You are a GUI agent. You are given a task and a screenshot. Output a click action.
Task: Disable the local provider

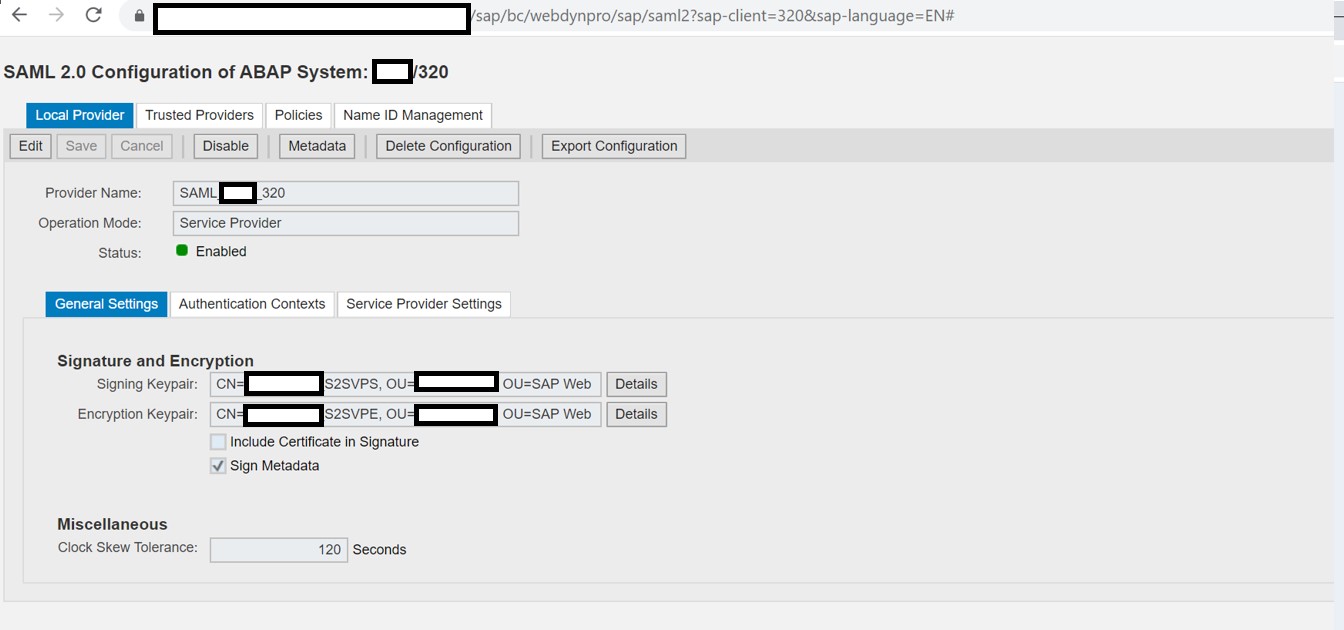[x=225, y=146]
